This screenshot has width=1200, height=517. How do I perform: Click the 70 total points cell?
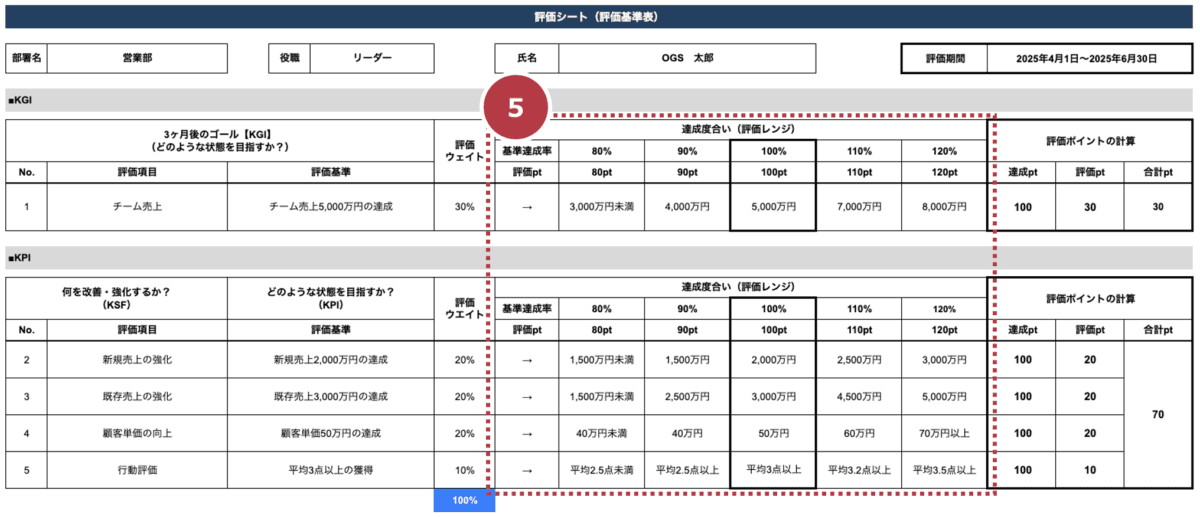(x=1158, y=415)
